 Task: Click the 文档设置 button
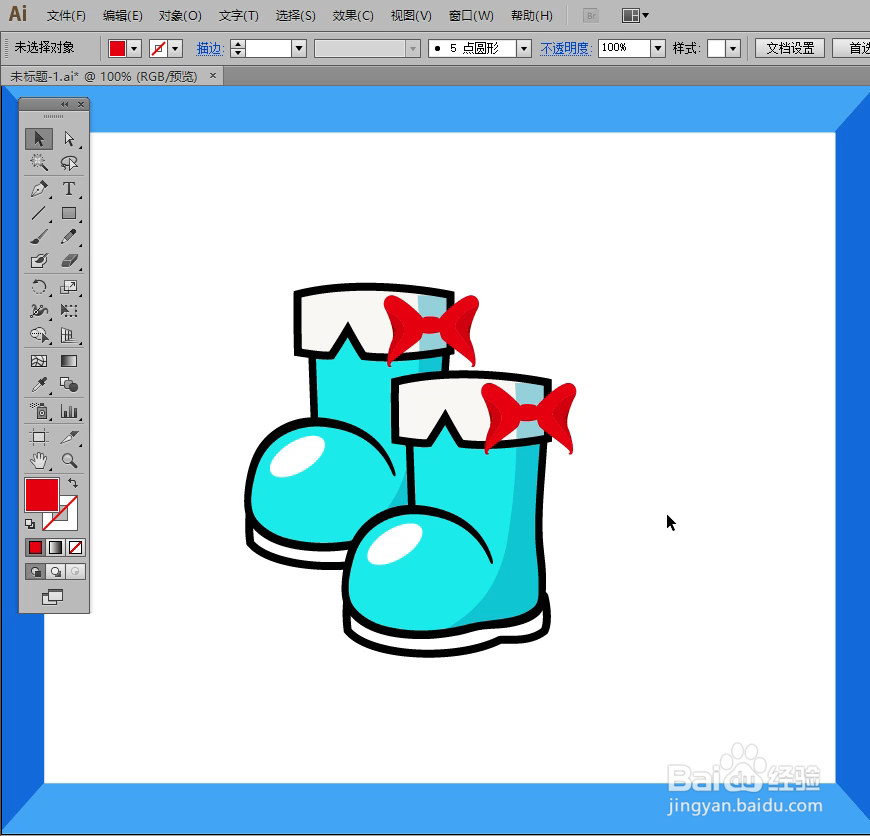pos(790,47)
